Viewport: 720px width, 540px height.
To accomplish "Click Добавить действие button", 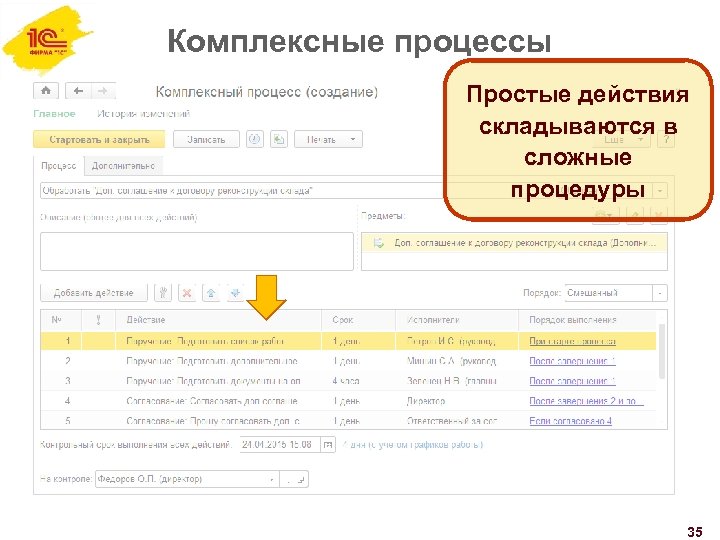I will [x=94, y=292].
